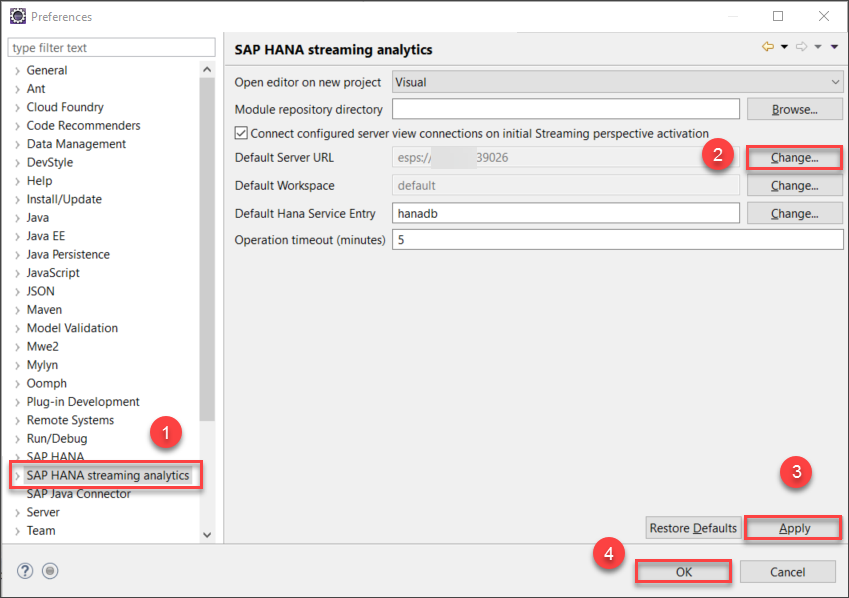The width and height of the screenshot is (849, 598).
Task: Select Plug-in Development category
Action: 83,402
